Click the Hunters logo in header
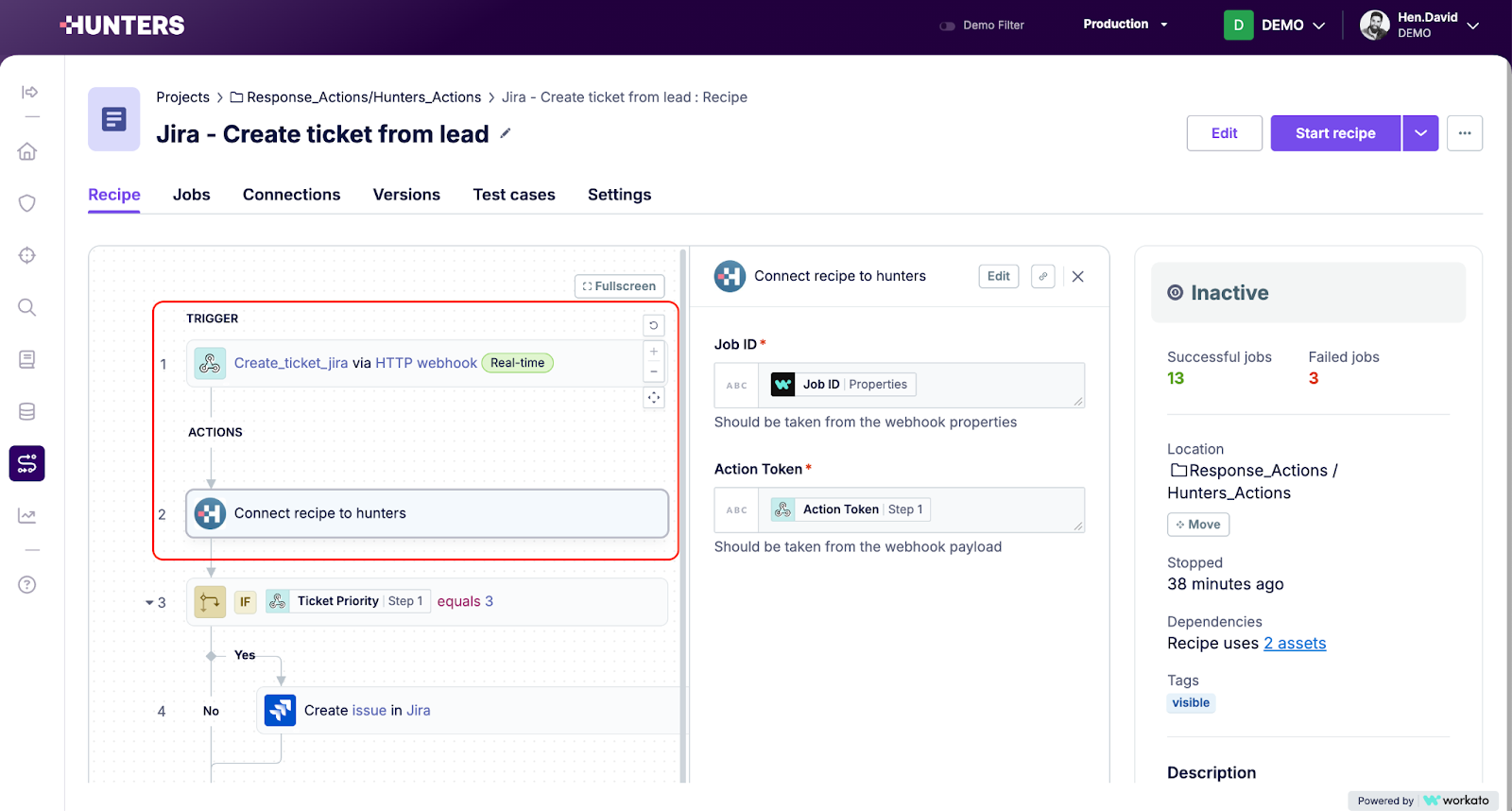Viewport: 1512px width, 811px height. (x=122, y=26)
